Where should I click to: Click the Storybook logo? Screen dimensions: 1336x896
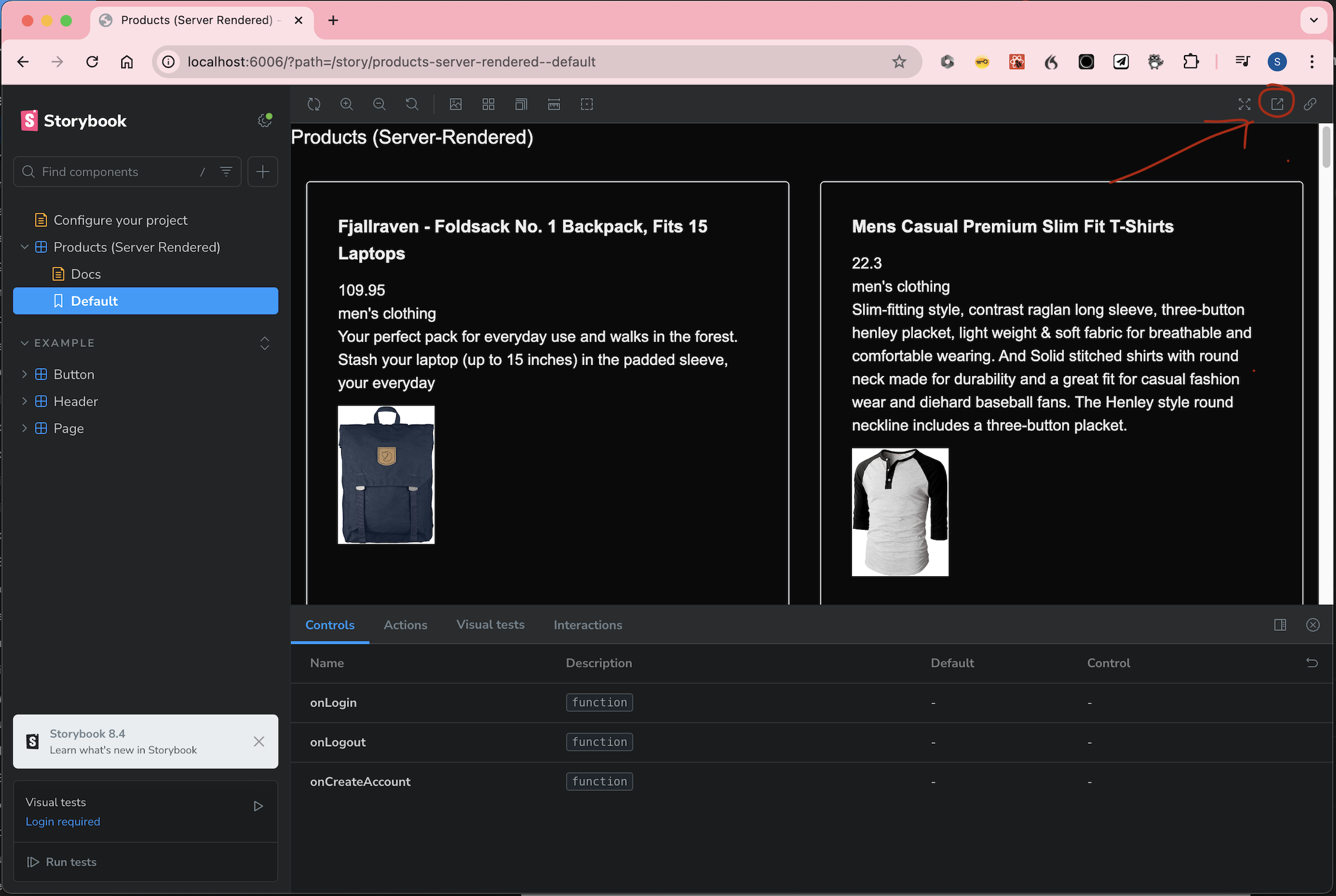[x=74, y=121]
